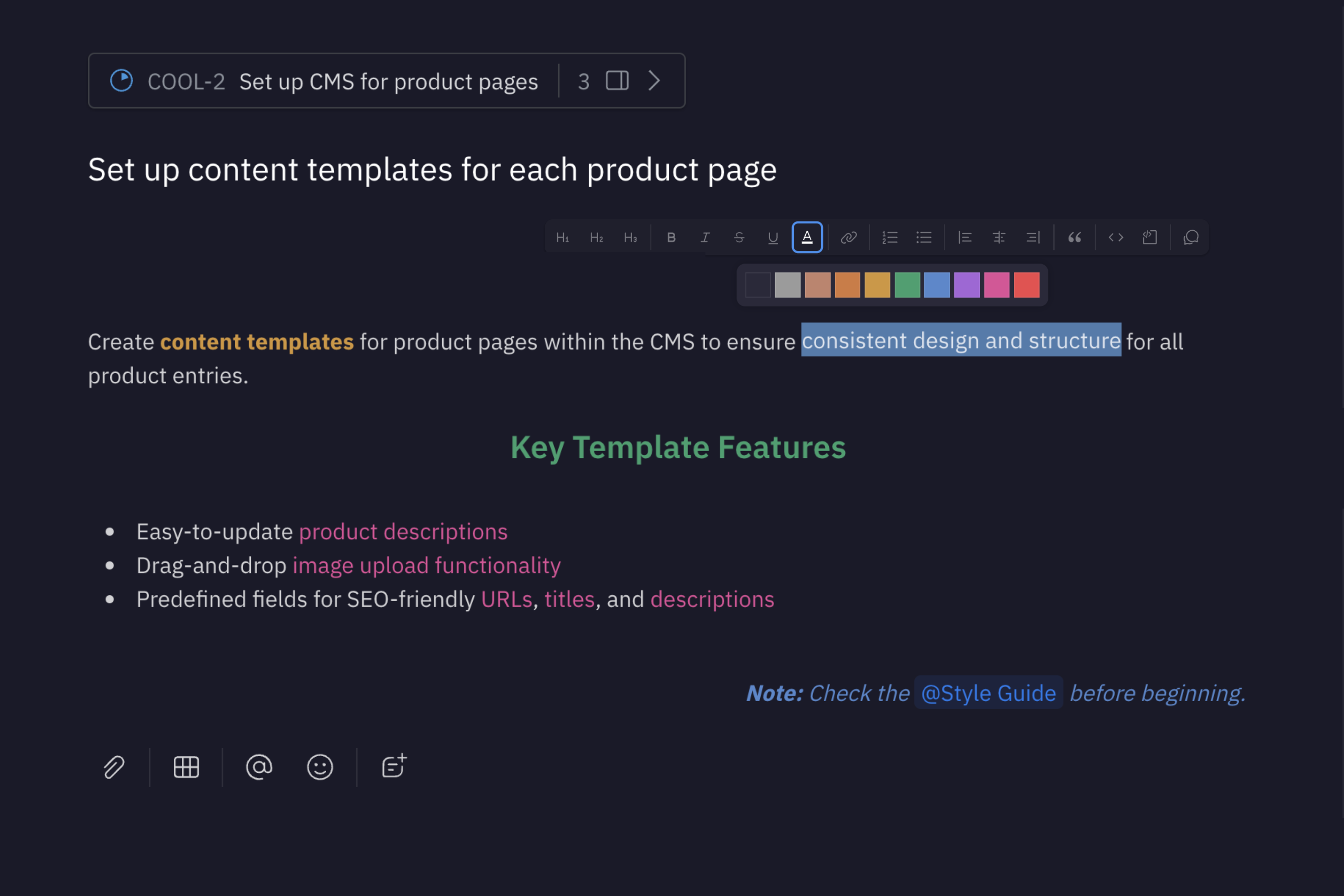The width and height of the screenshot is (1344, 896).
Task: Insert a block quote
Action: coord(1074,237)
